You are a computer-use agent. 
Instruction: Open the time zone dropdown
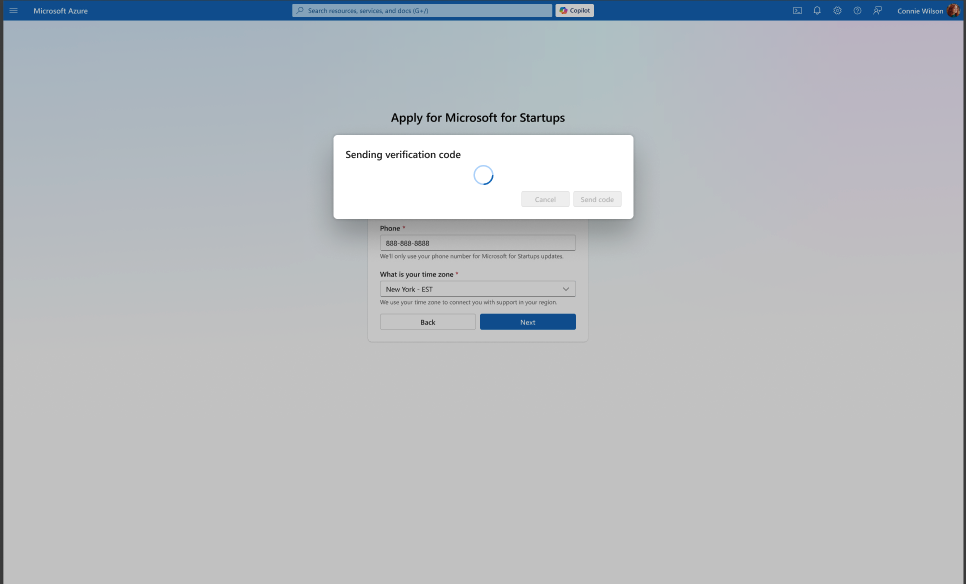tap(477, 289)
